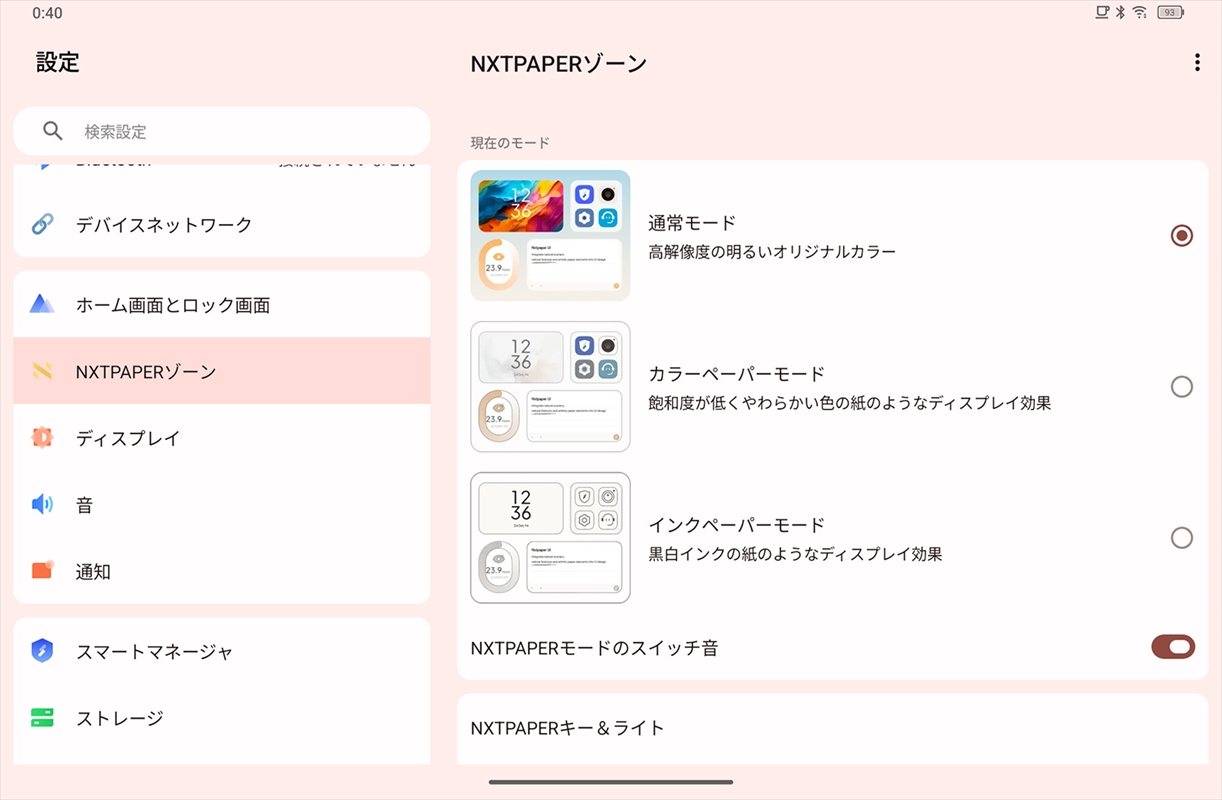Open NXTPAPERキー＆ライト settings
Screen dimensions: 1222x800
(x=833, y=728)
